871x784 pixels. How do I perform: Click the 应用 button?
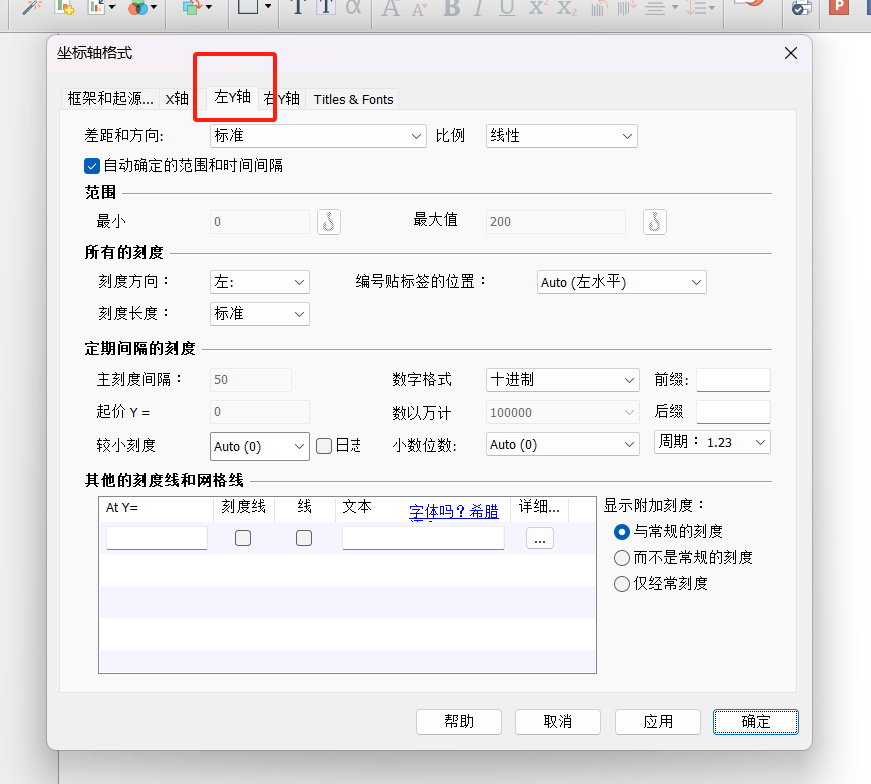[657, 722]
